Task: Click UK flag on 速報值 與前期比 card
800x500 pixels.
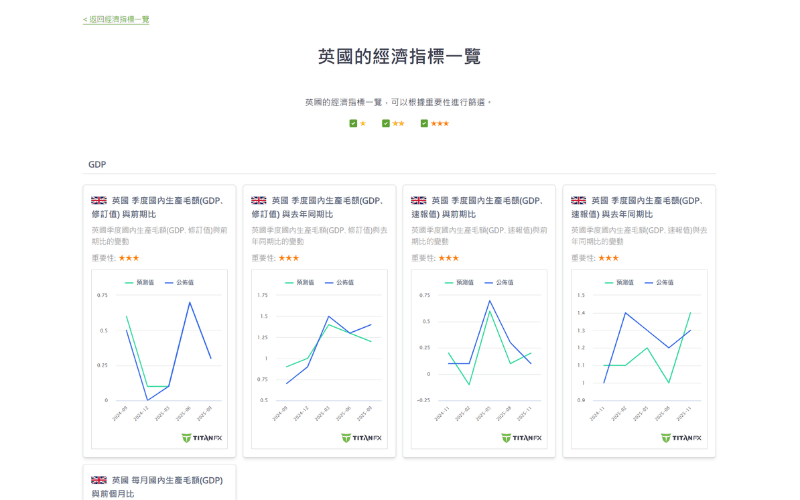Action: click(x=418, y=201)
